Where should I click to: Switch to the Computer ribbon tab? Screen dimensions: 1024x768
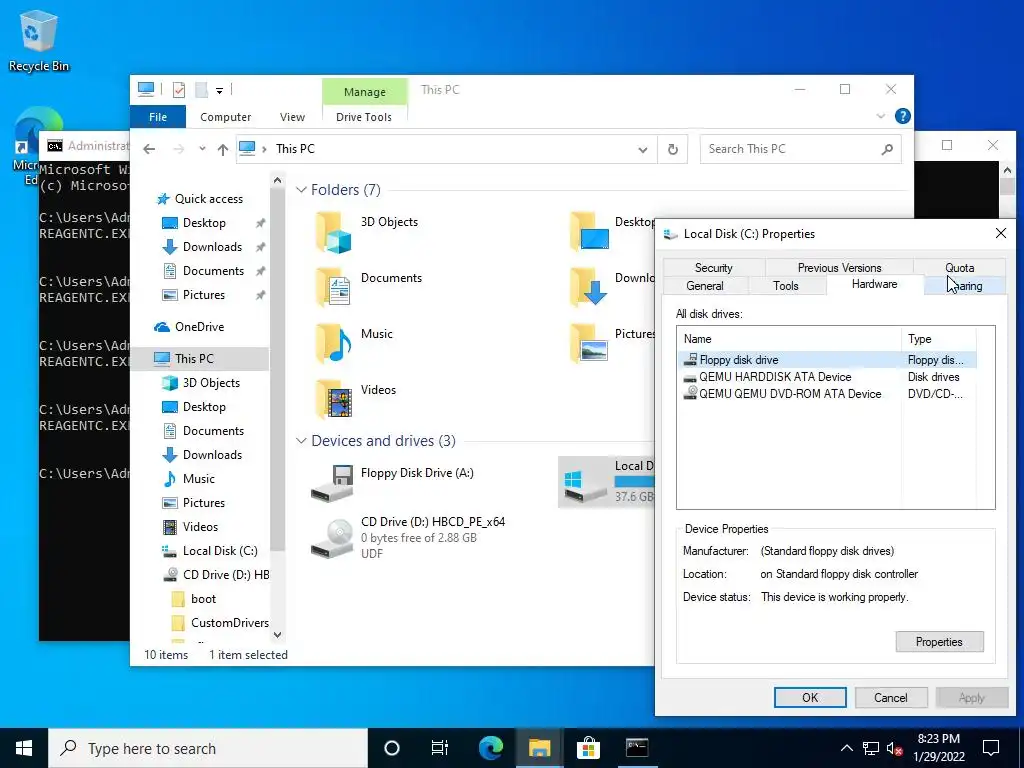coord(225,117)
